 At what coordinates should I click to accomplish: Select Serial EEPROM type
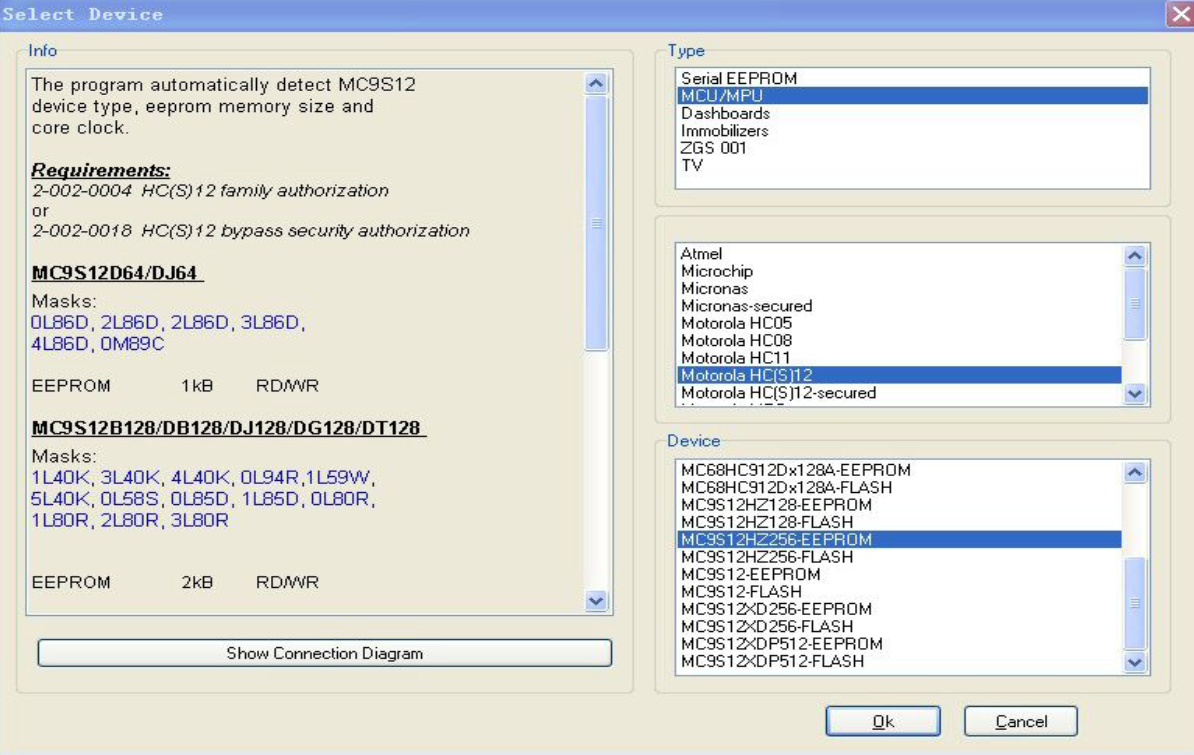[912, 78]
